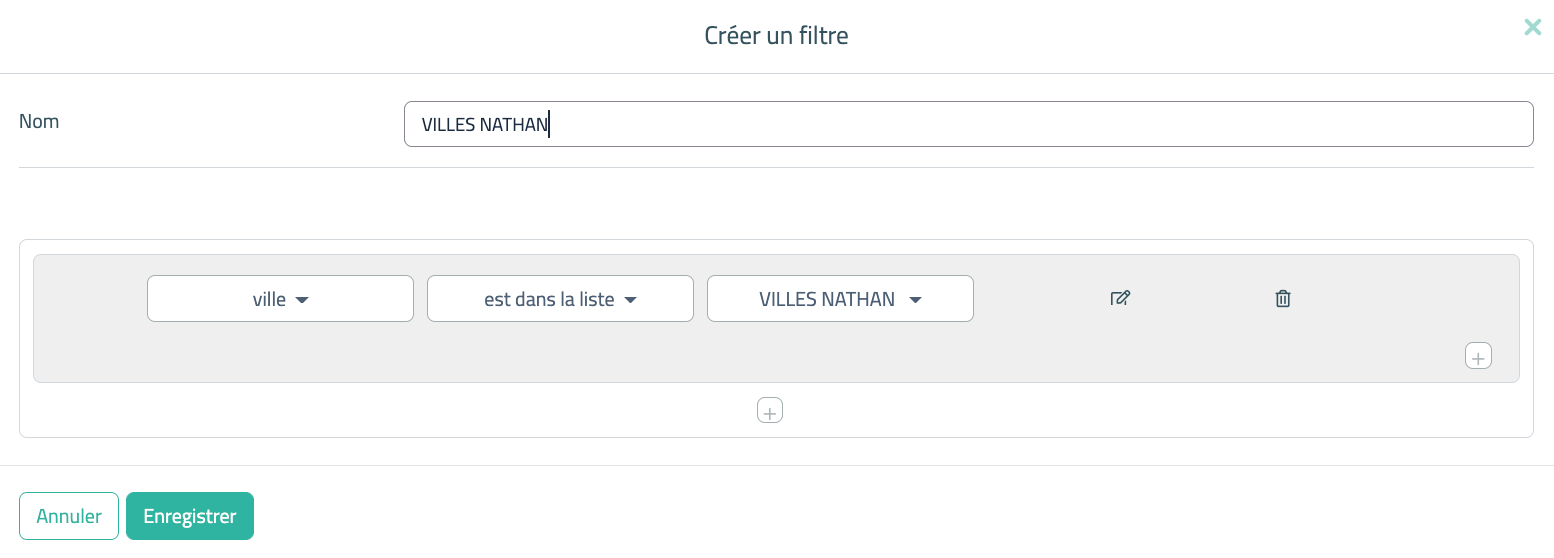Add a condition with the plus inside grey group
Screen dimensions: 1554x558
[x=1478, y=356]
